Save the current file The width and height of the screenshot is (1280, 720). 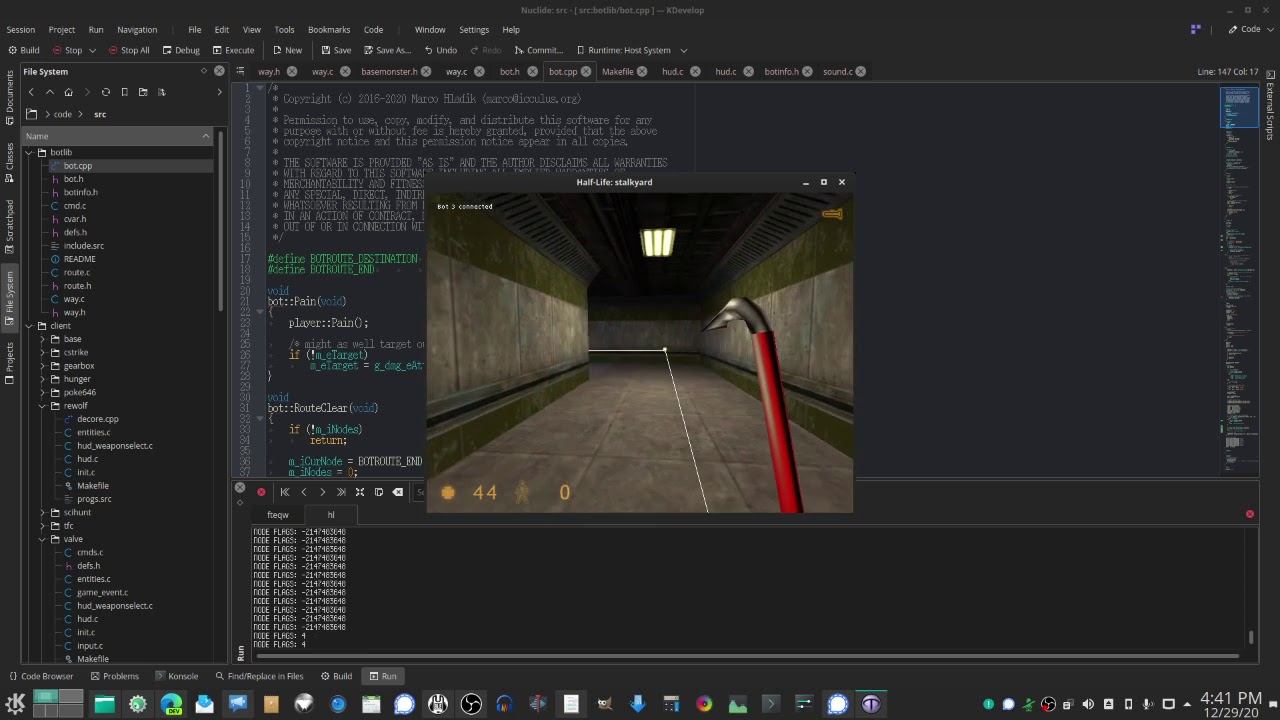(336, 50)
